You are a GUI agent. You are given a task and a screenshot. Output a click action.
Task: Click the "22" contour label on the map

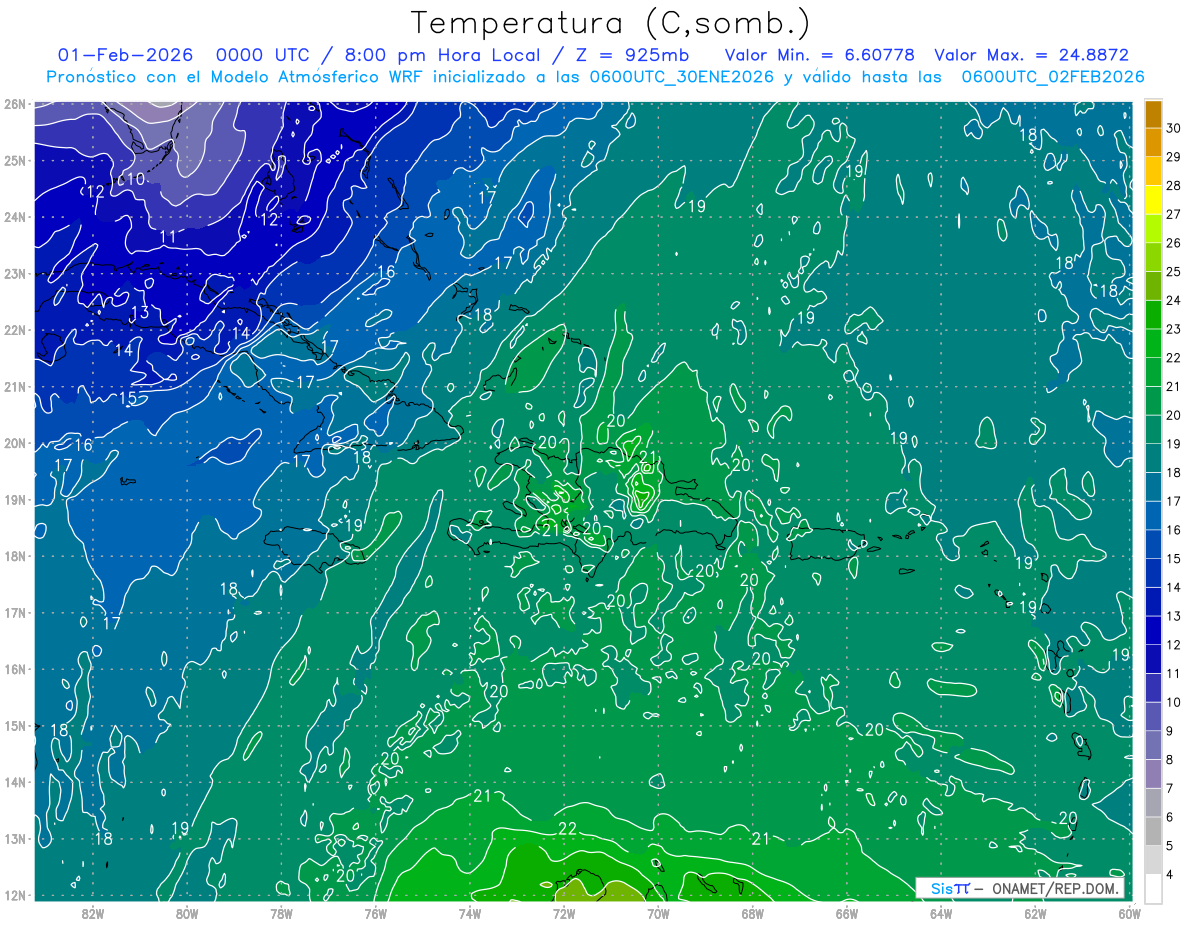[x=568, y=828]
